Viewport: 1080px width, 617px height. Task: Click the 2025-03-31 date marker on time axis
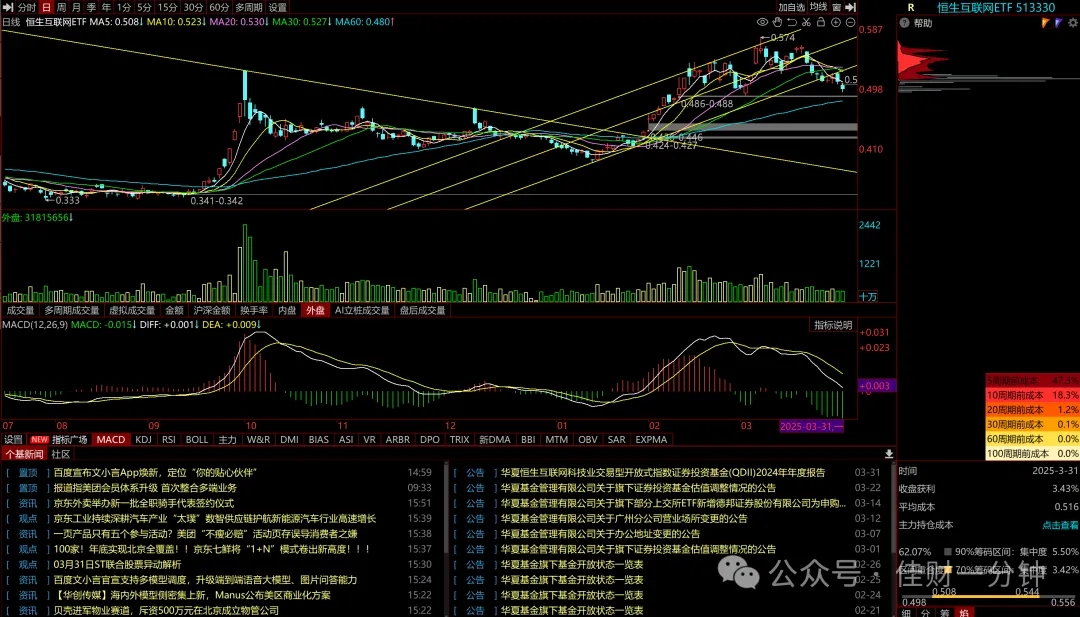tap(811, 426)
